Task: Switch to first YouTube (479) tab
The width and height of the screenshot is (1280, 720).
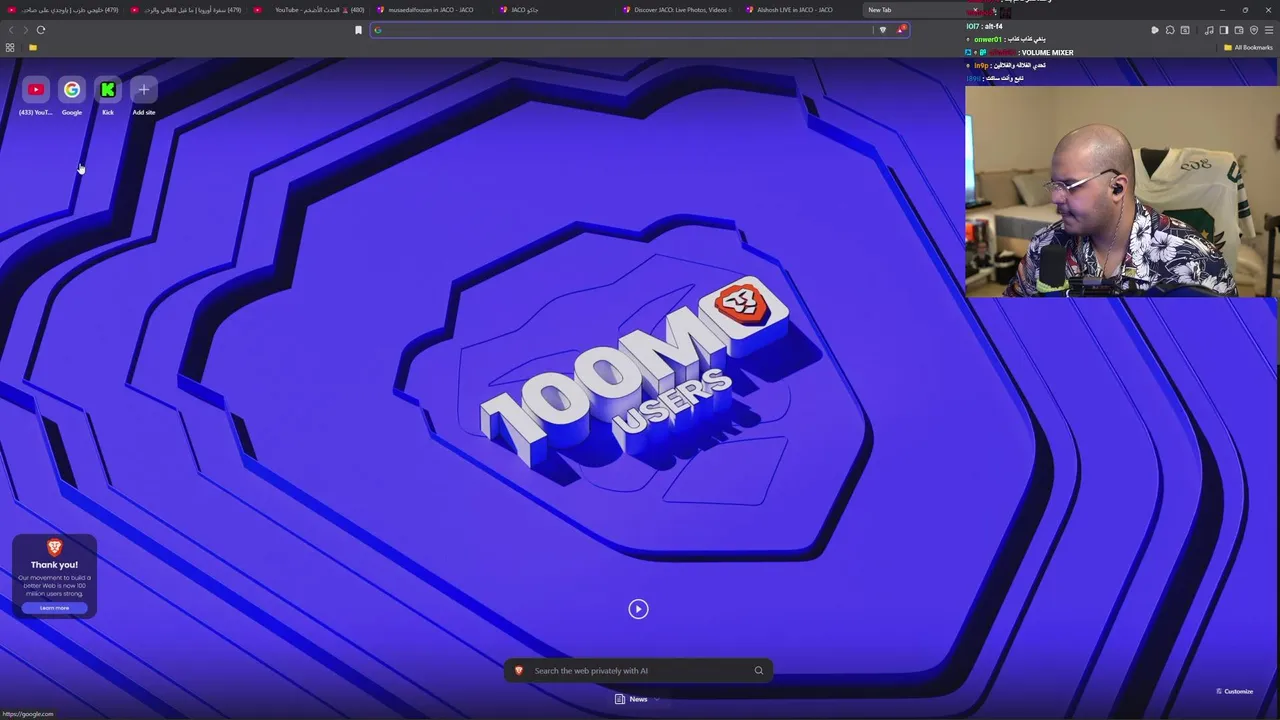Action: [62, 10]
